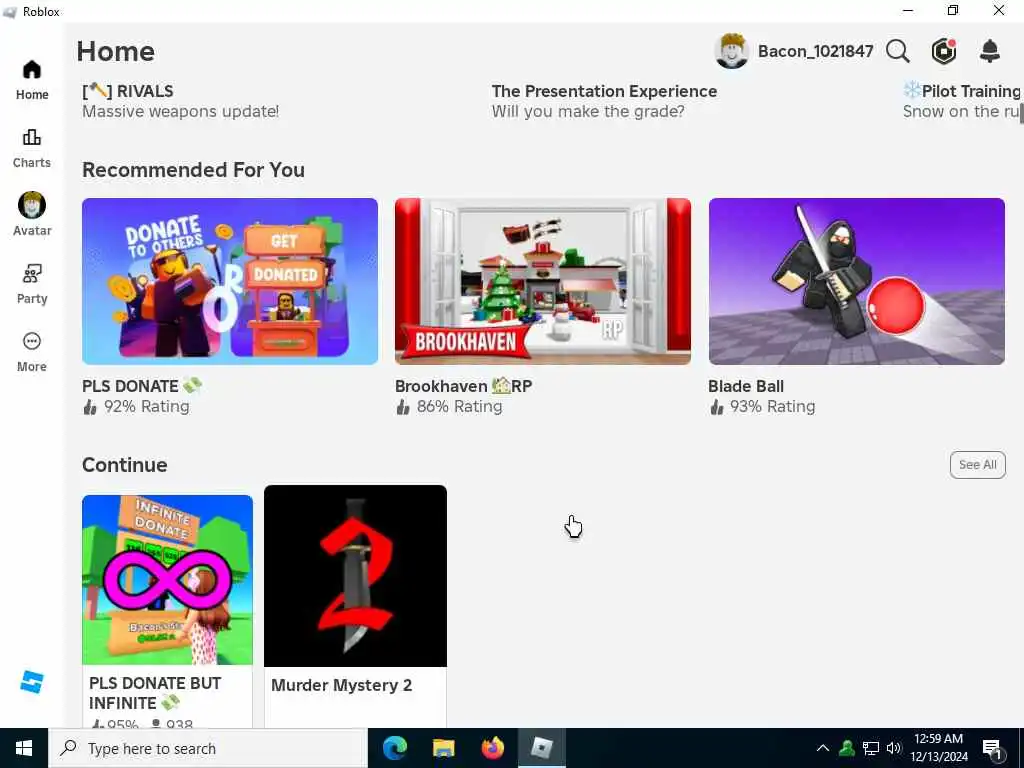The image size is (1024, 768).
Task: Click the volume speaker tray icon
Action: pos(894,748)
